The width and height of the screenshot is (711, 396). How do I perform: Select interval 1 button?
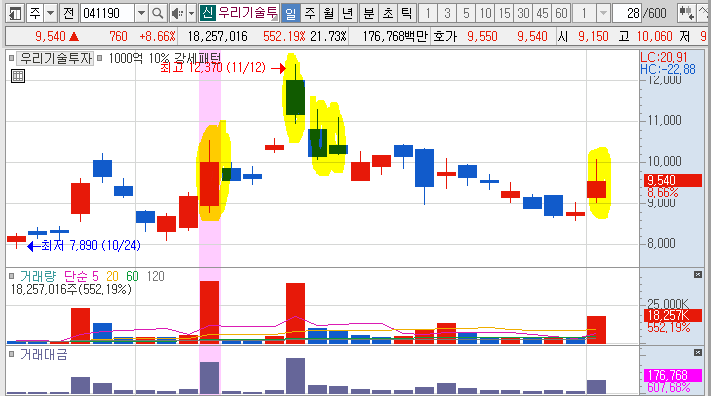click(x=428, y=13)
